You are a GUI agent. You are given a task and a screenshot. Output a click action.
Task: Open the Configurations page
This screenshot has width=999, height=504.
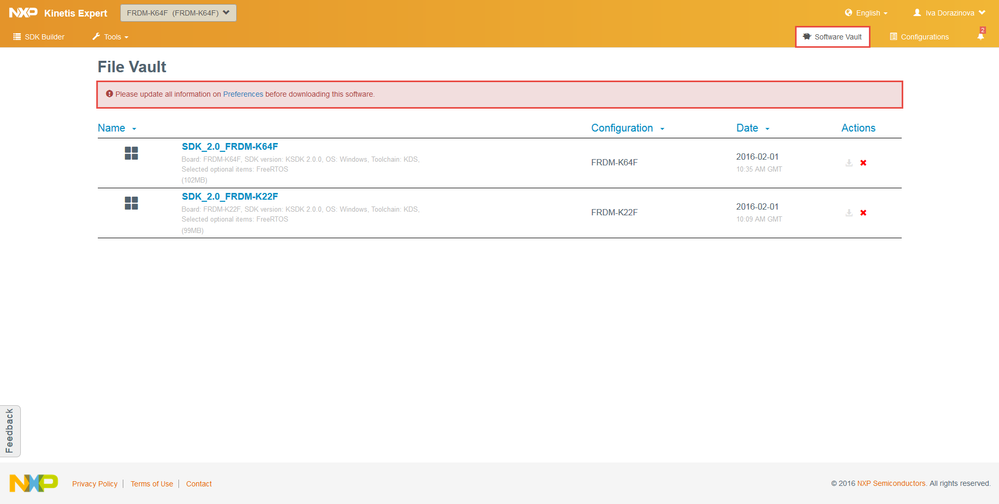coord(919,37)
